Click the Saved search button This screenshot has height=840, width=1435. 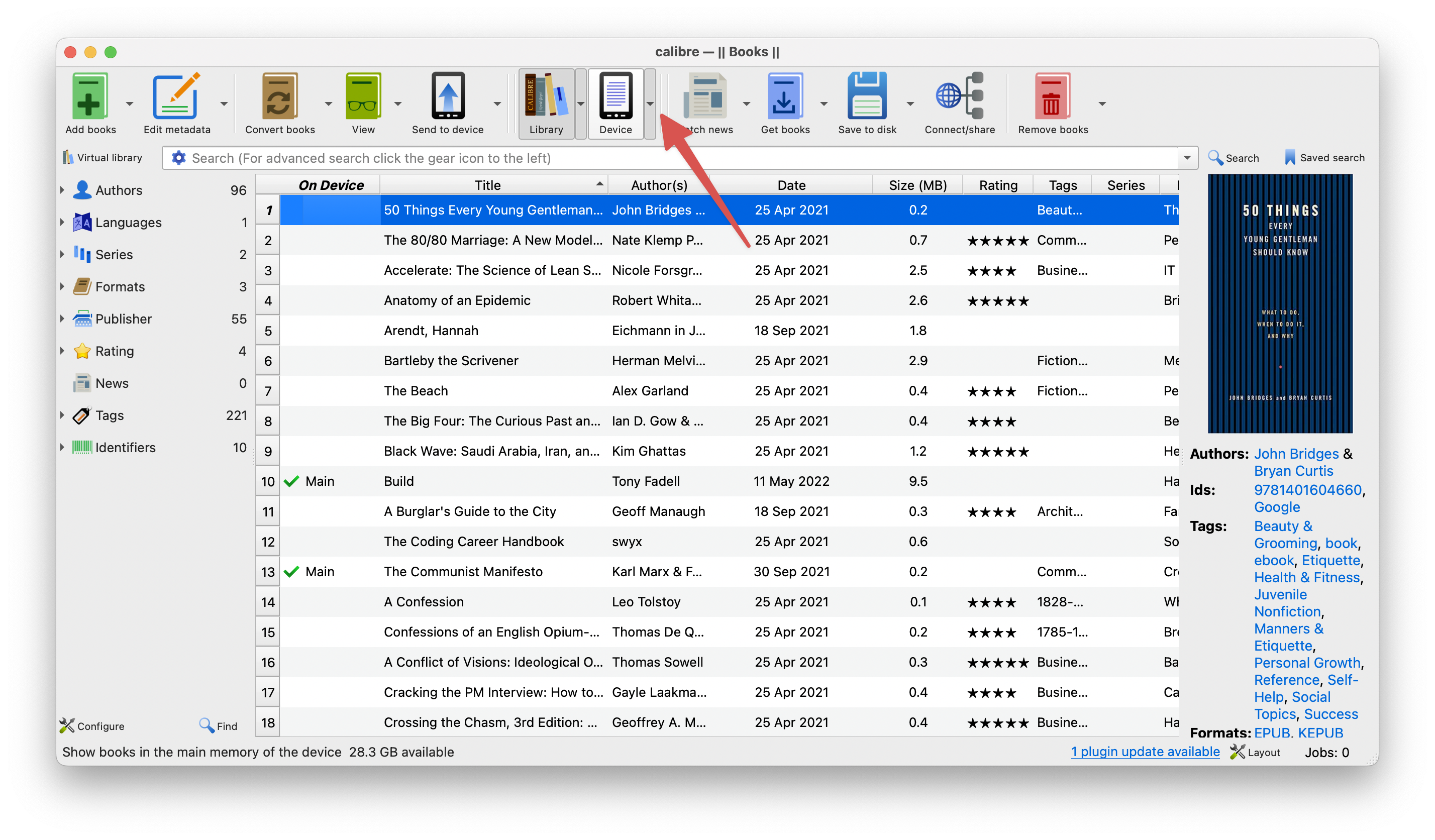click(1324, 158)
